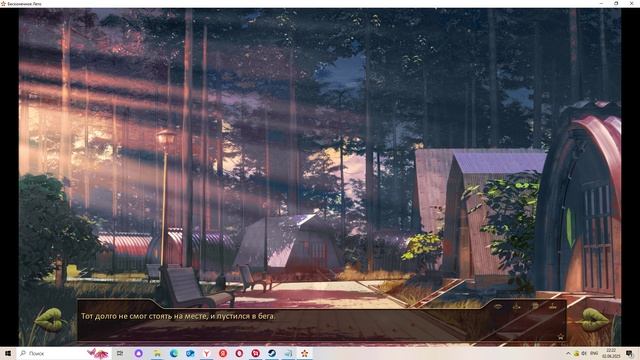Open Yandex Browser from the taskbar
640x360 pixels.
(207, 353)
